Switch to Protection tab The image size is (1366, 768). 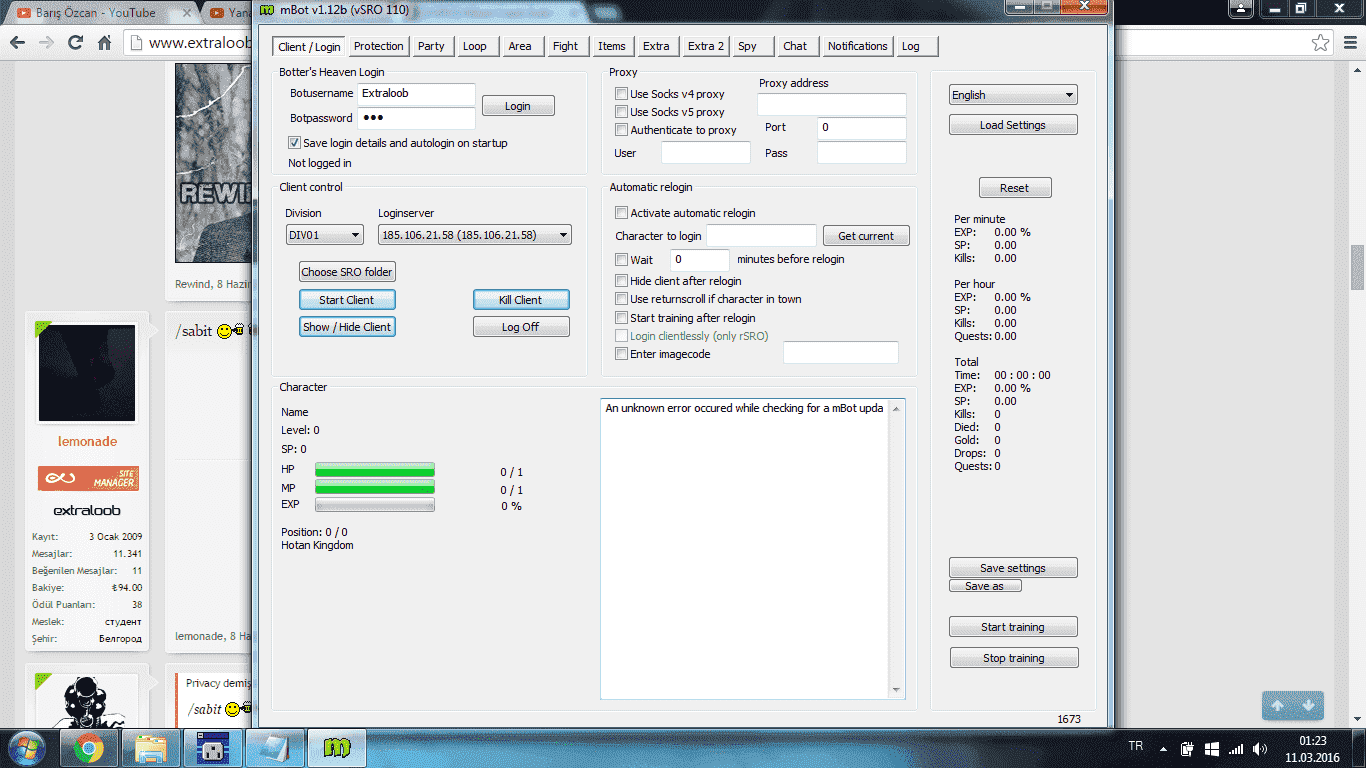click(x=379, y=46)
